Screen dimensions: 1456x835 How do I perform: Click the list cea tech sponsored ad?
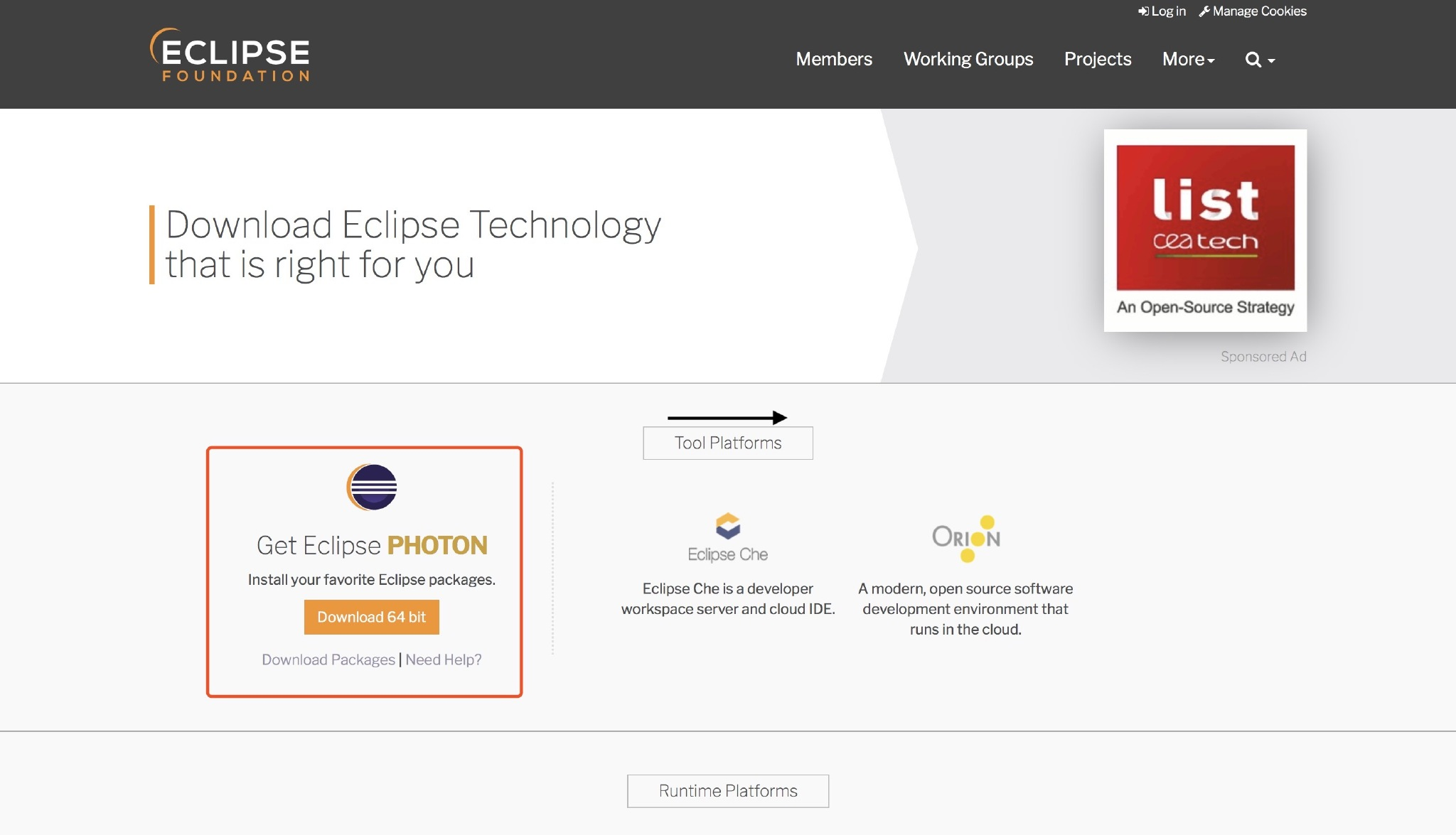click(1205, 230)
